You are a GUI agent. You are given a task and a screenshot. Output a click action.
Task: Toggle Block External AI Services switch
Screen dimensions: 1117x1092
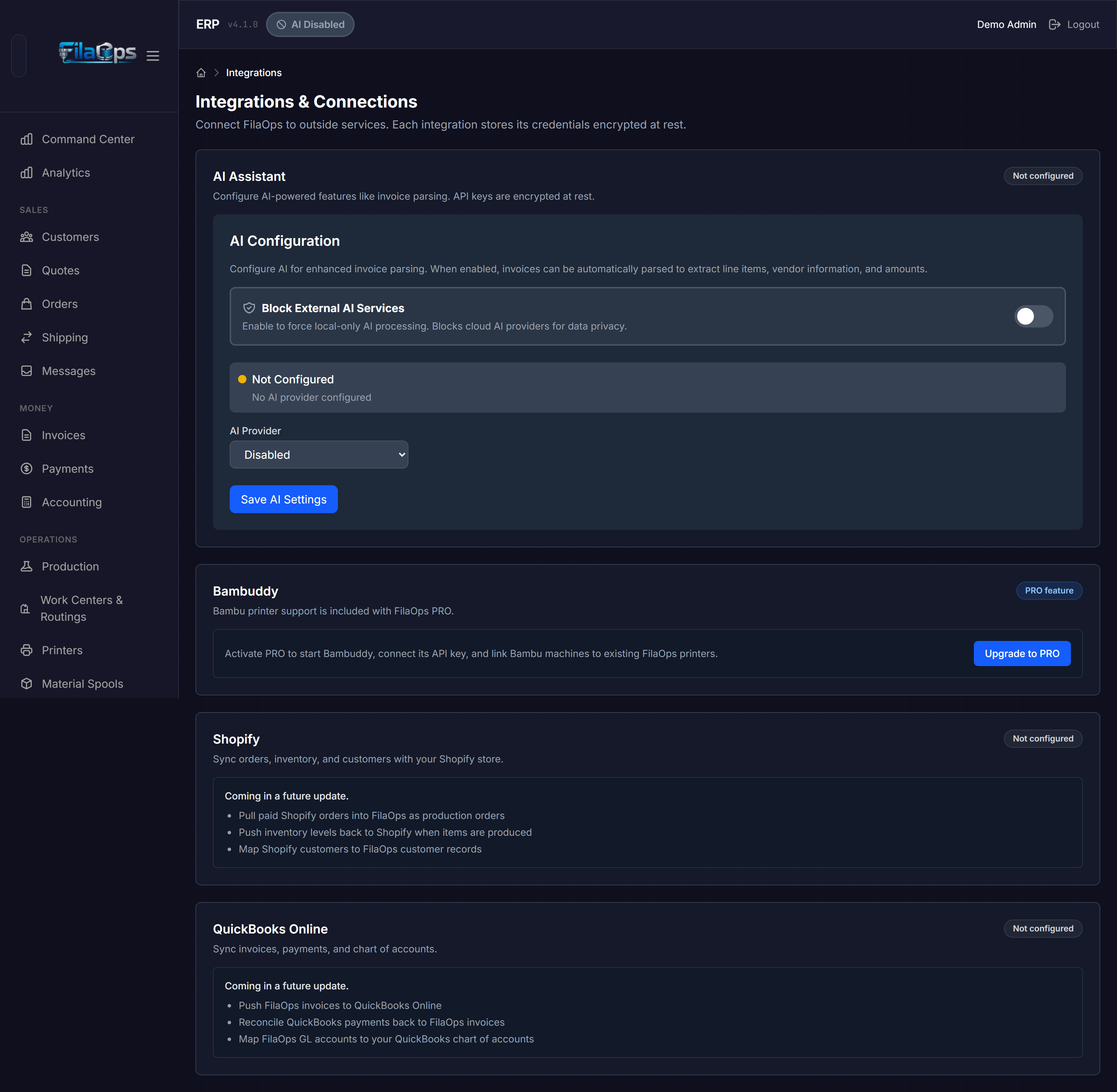coord(1033,316)
